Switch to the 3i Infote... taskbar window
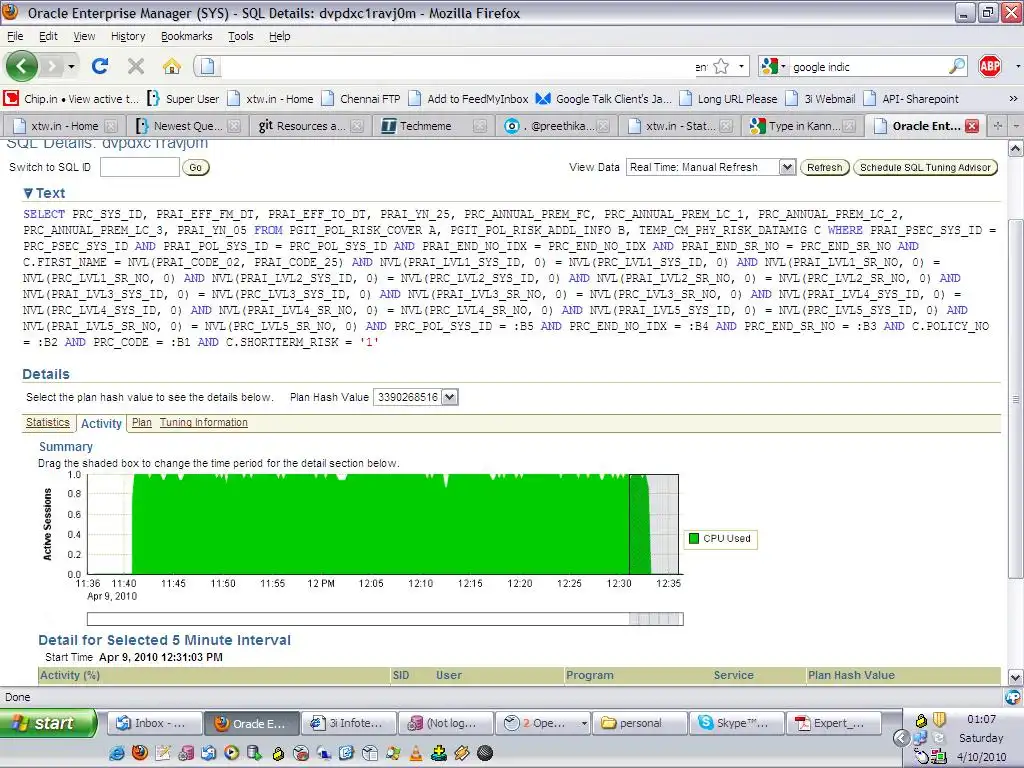Image resolution: width=1024 pixels, height=768 pixels. (x=347, y=723)
